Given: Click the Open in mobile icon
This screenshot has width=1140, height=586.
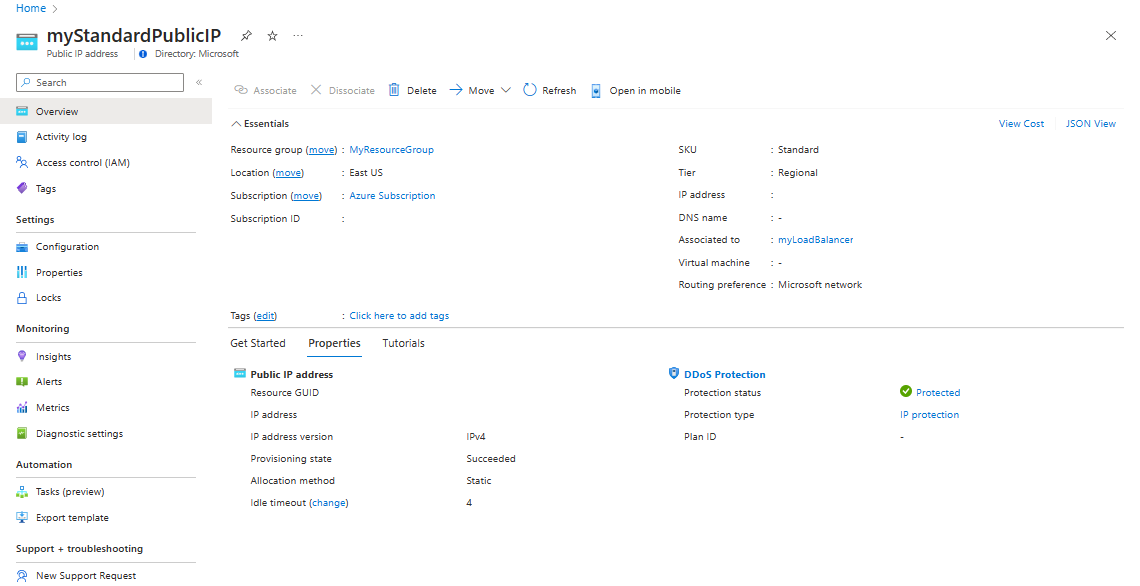Looking at the screenshot, I should coord(597,90).
